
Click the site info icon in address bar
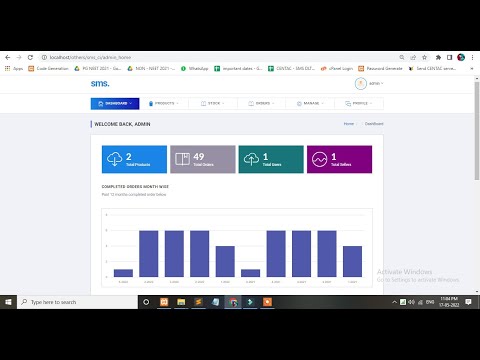[44, 57]
